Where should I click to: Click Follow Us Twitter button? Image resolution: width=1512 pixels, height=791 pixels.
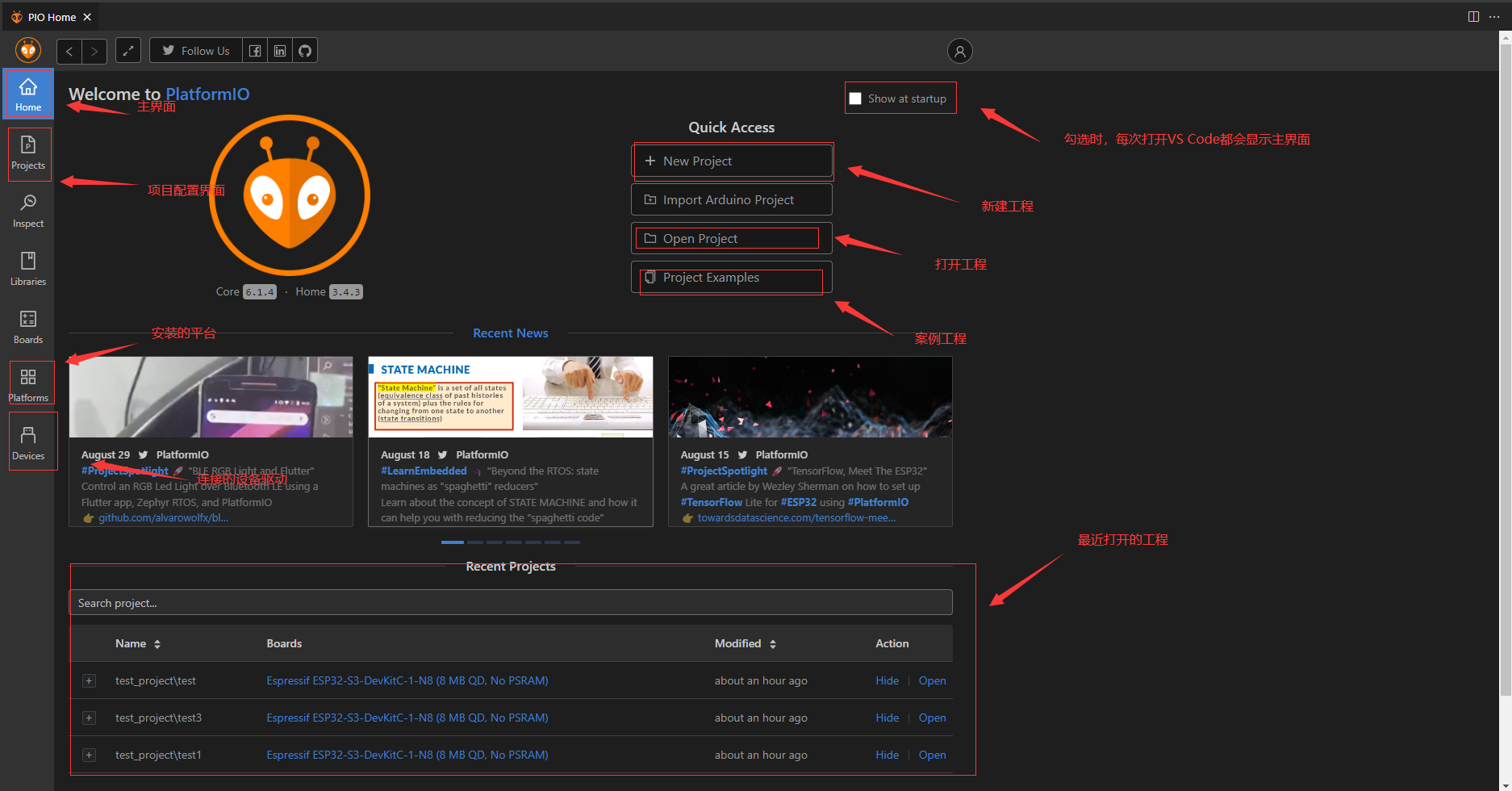click(196, 51)
